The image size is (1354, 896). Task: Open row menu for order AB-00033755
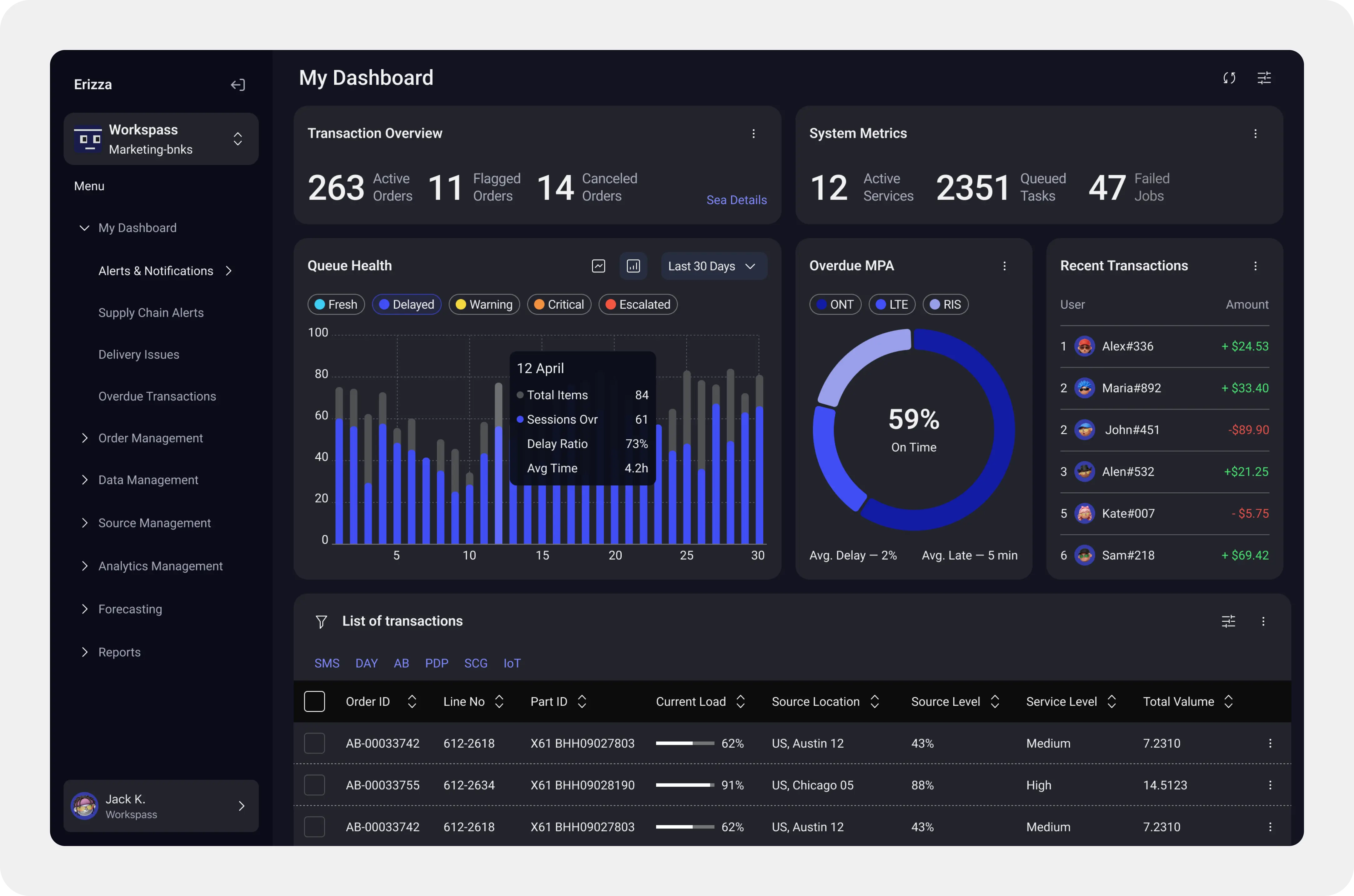coord(1270,785)
